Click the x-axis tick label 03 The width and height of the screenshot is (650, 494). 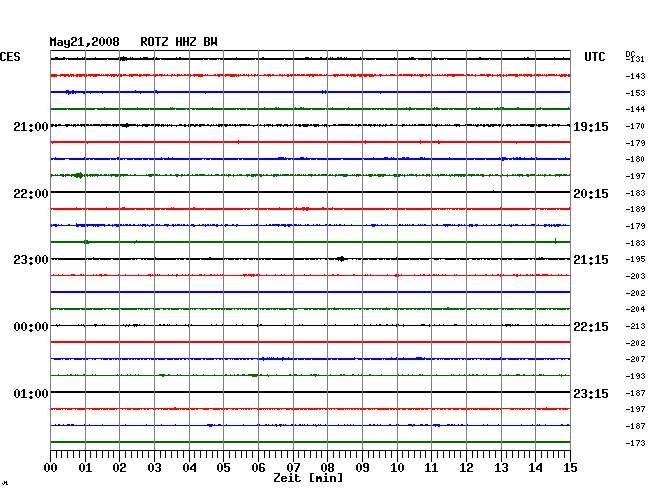[x=154, y=468]
